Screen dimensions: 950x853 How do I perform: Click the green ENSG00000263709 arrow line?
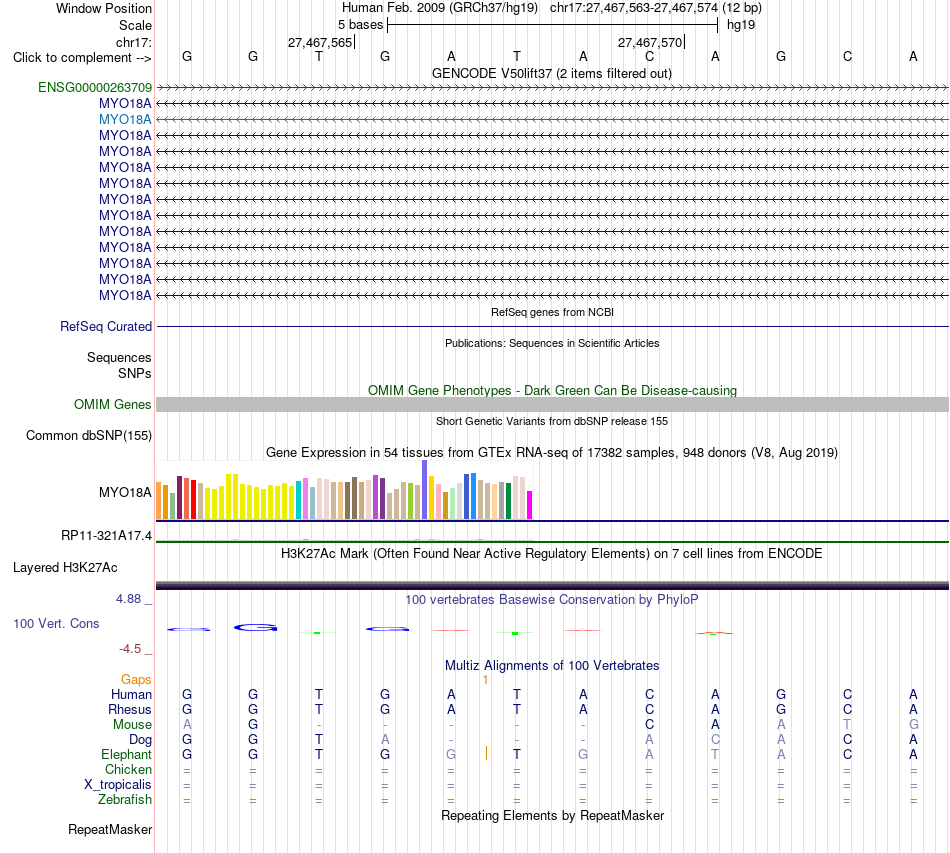pyautogui.click(x=552, y=88)
